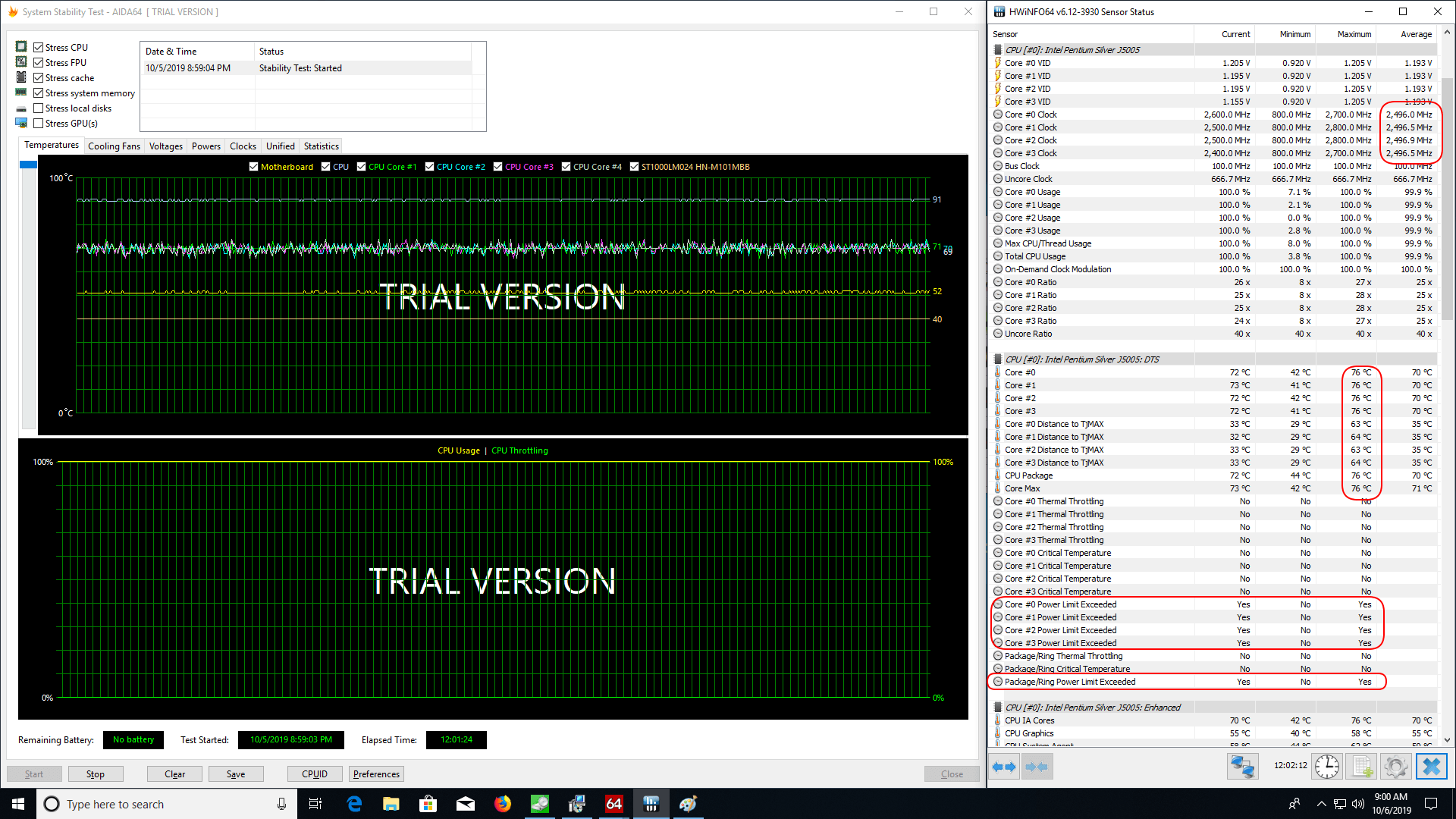The height and width of the screenshot is (819, 1456).
Task: Show hidden tray icons chevron
Action: pos(1321,804)
